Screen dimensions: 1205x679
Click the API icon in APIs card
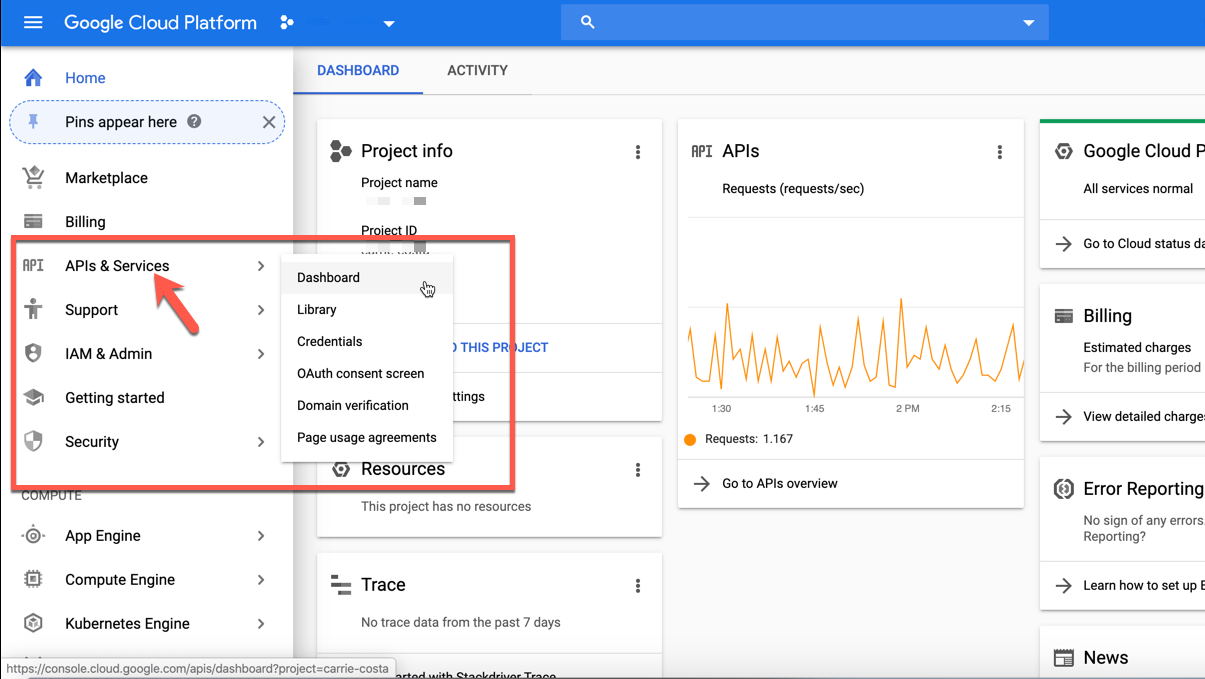click(702, 151)
